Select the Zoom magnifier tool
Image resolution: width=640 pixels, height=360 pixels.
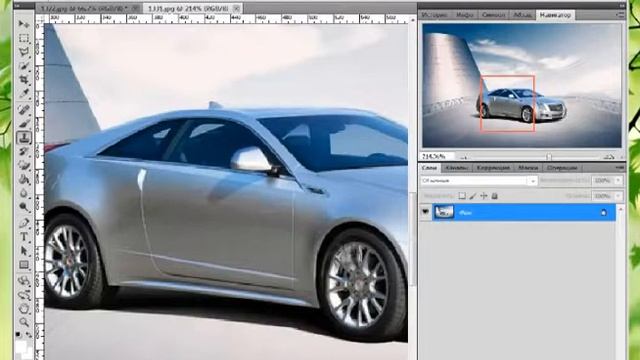pyautogui.click(x=24, y=322)
